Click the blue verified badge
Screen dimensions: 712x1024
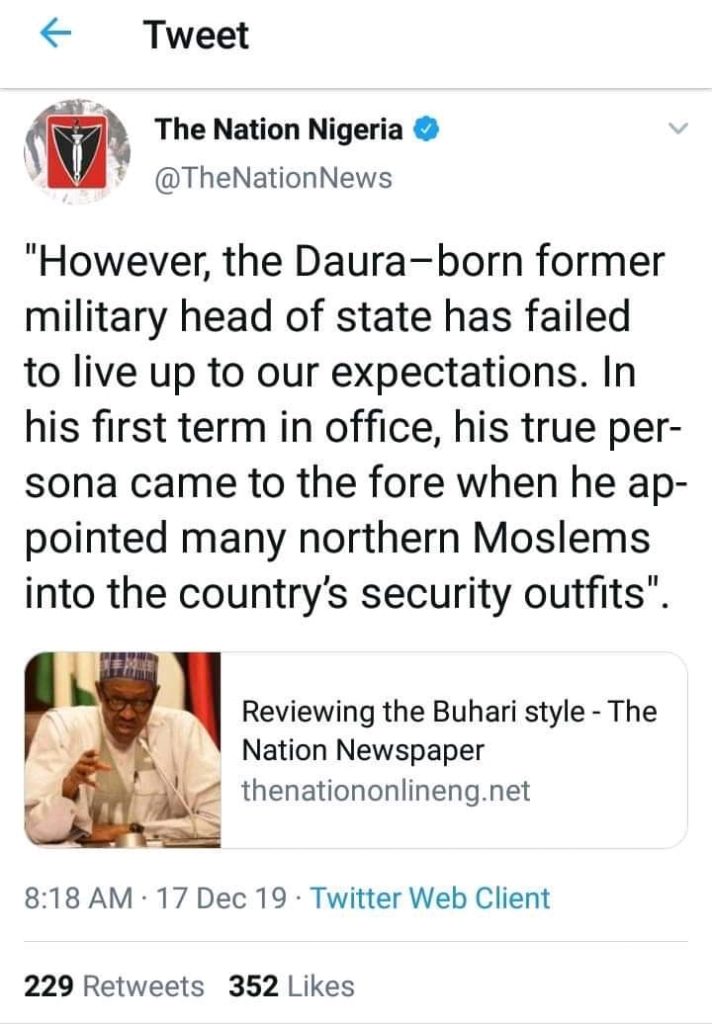[x=426, y=130]
